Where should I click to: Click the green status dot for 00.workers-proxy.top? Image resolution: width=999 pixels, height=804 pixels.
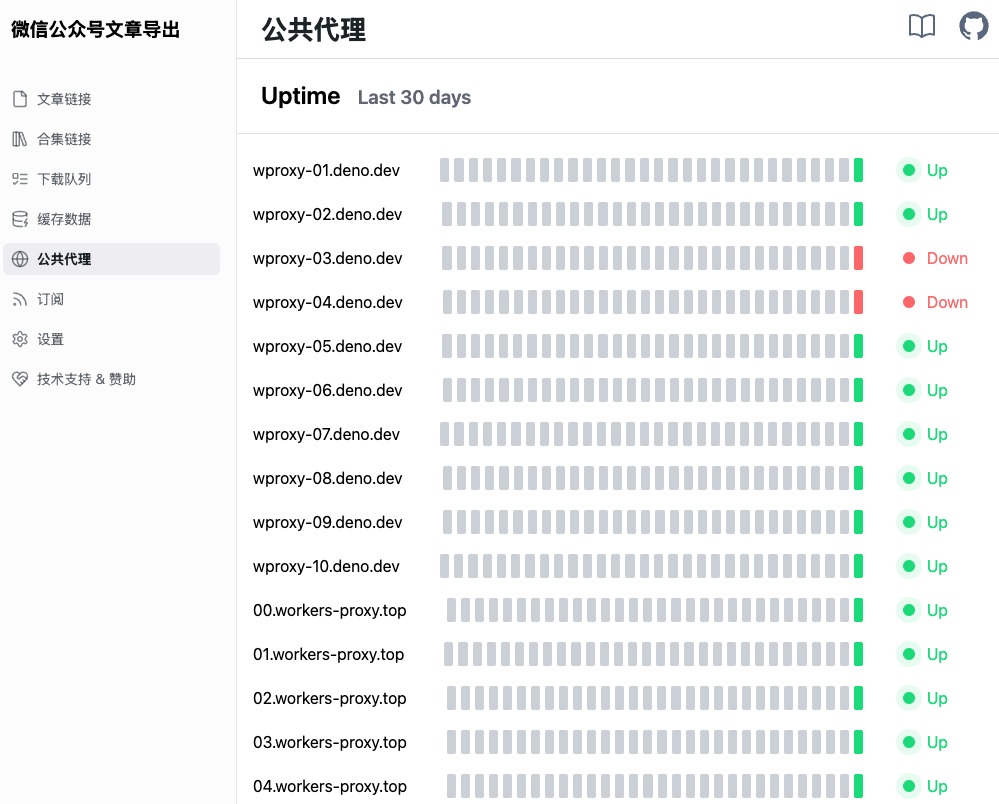pyautogui.click(x=909, y=610)
